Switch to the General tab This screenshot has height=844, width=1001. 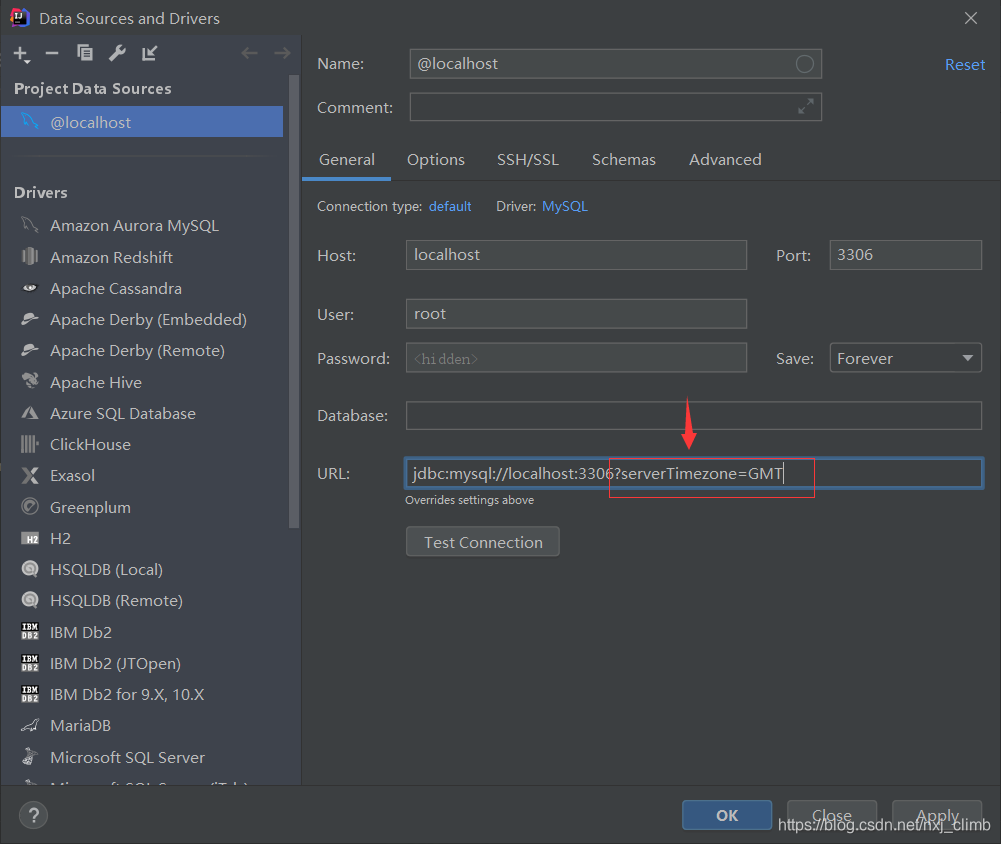347,160
